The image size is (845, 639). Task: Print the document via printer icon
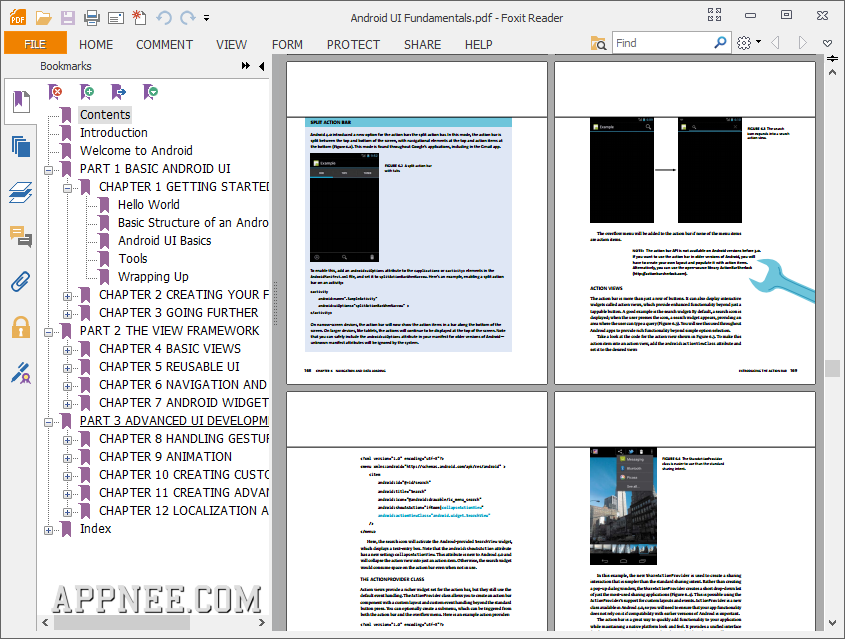pyautogui.click(x=92, y=18)
